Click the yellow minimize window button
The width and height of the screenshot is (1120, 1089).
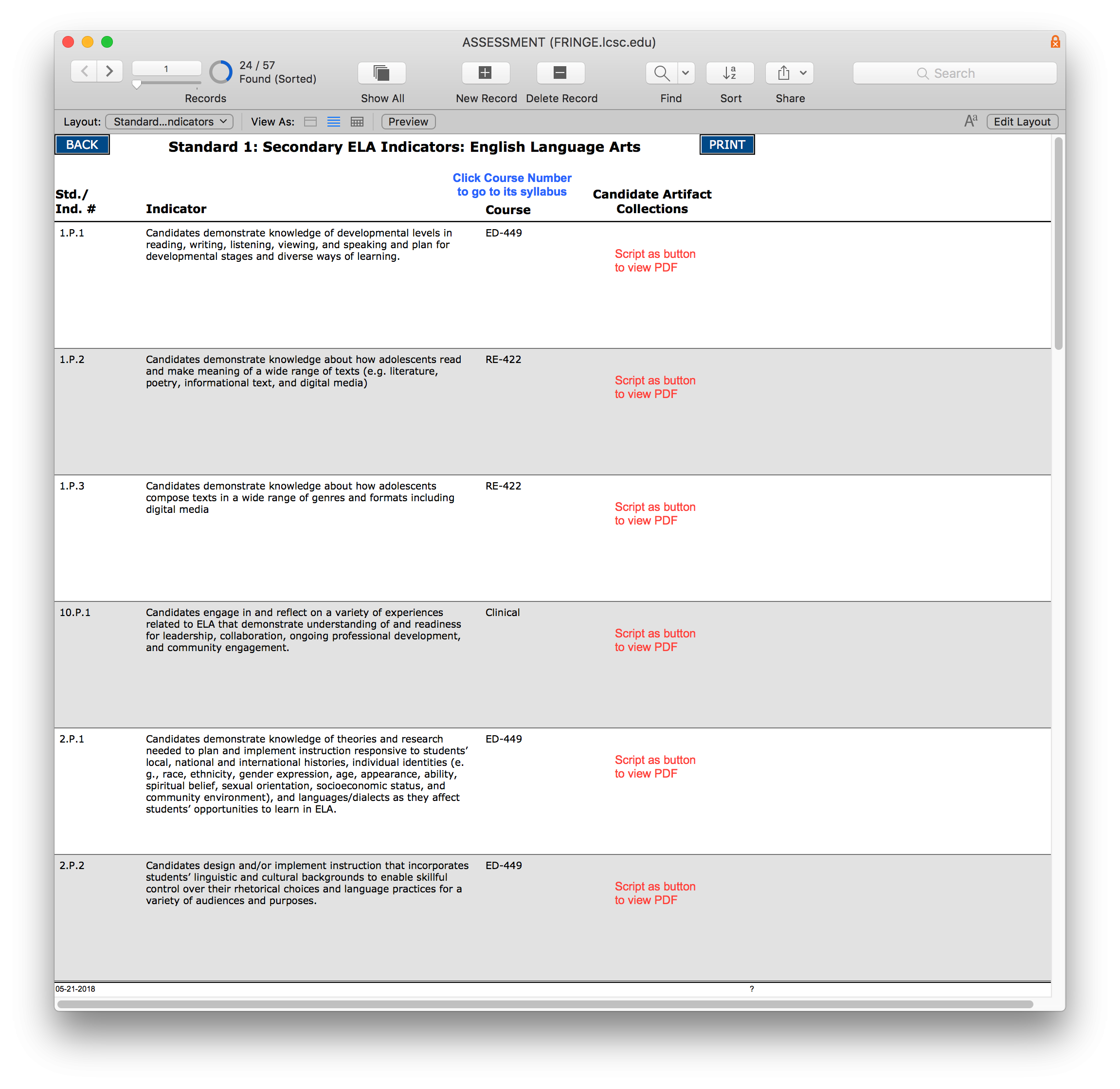88,42
